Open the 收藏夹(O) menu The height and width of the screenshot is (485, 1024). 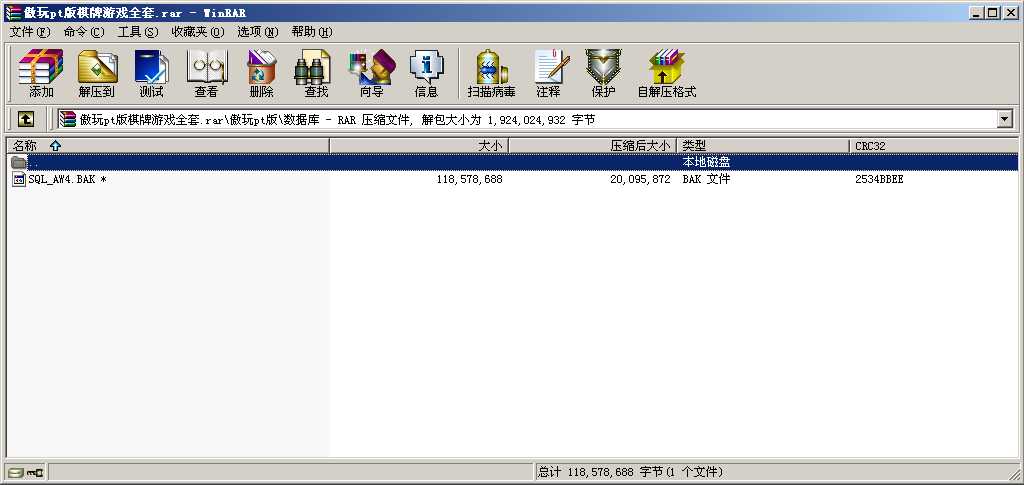[x=198, y=32]
